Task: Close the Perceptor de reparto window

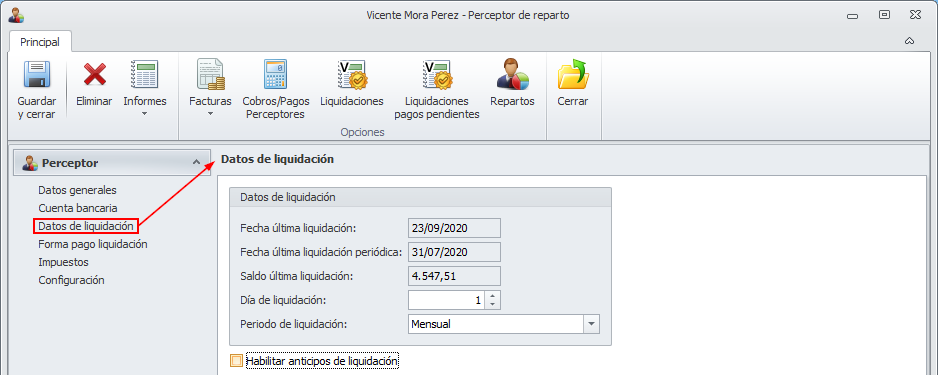Action: 915,15
